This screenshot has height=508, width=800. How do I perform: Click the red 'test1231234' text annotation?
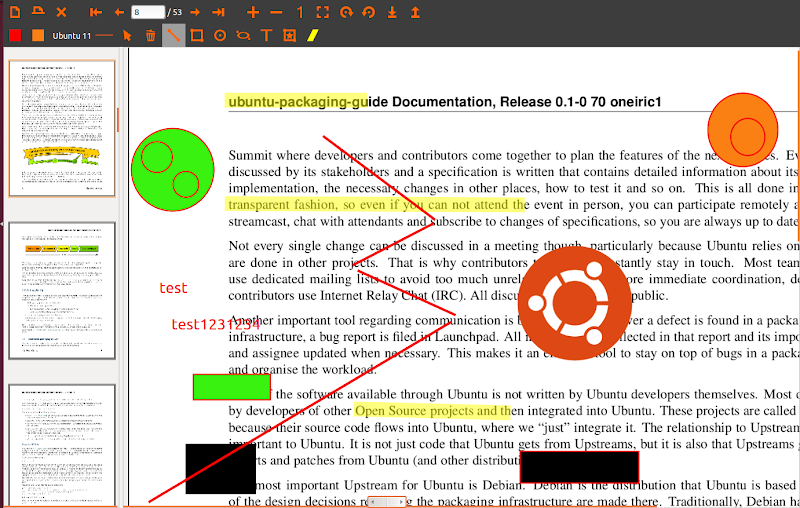215,324
